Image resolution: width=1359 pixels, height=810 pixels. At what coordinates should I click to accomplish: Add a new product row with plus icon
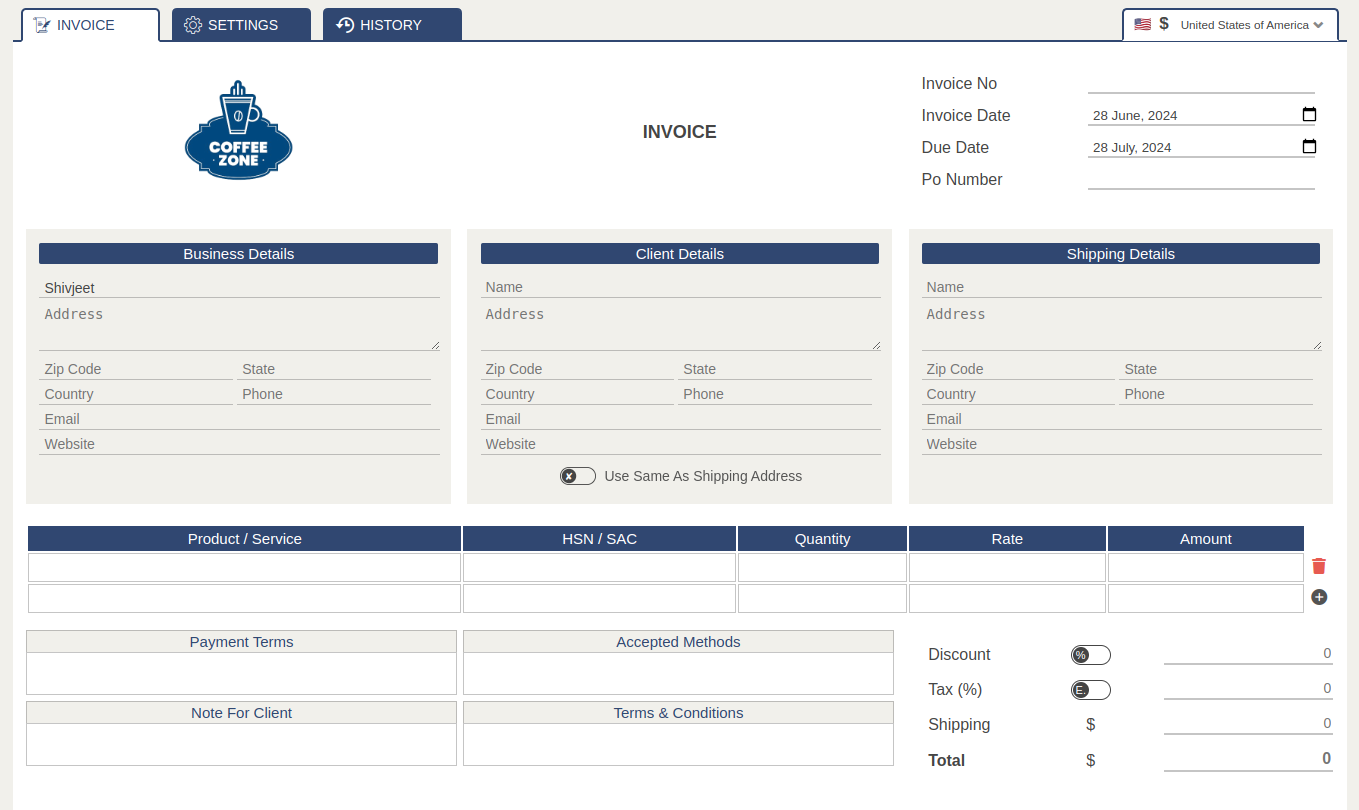coord(1318,597)
